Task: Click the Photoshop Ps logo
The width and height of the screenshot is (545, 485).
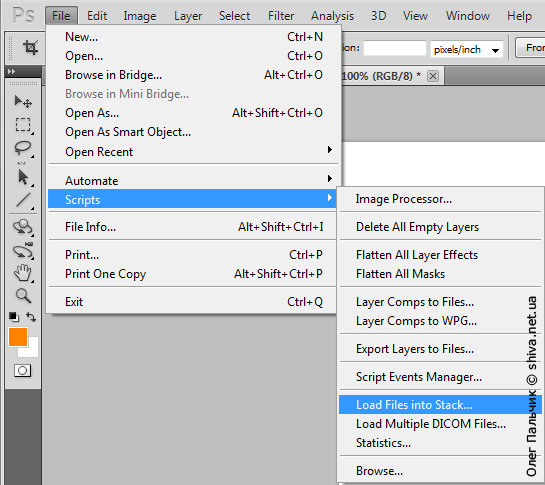Action: tap(24, 16)
